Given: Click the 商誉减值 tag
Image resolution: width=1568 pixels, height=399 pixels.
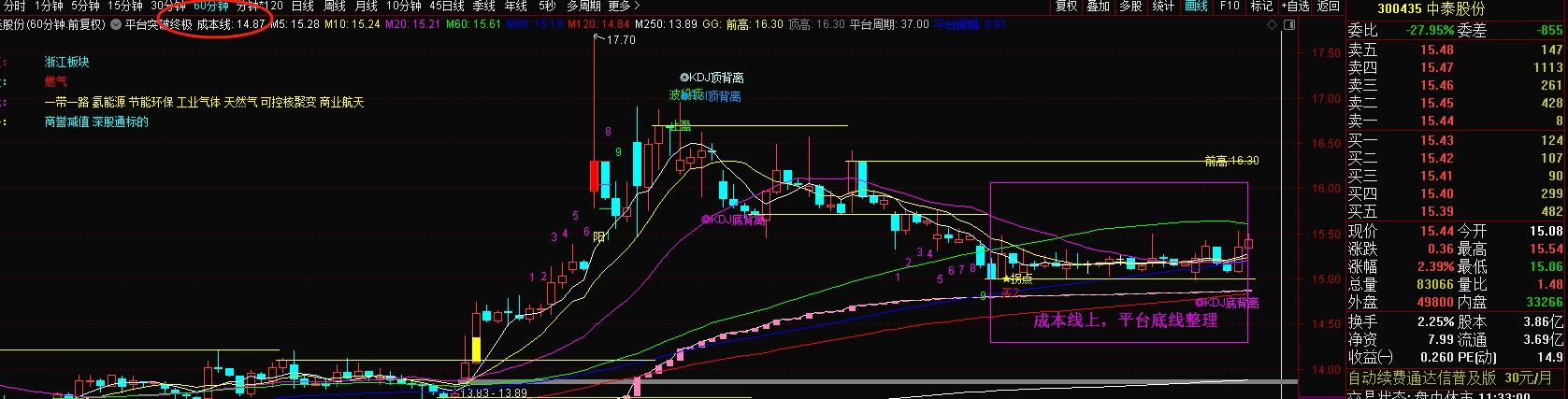Looking at the screenshot, I should tap(66, 121).
